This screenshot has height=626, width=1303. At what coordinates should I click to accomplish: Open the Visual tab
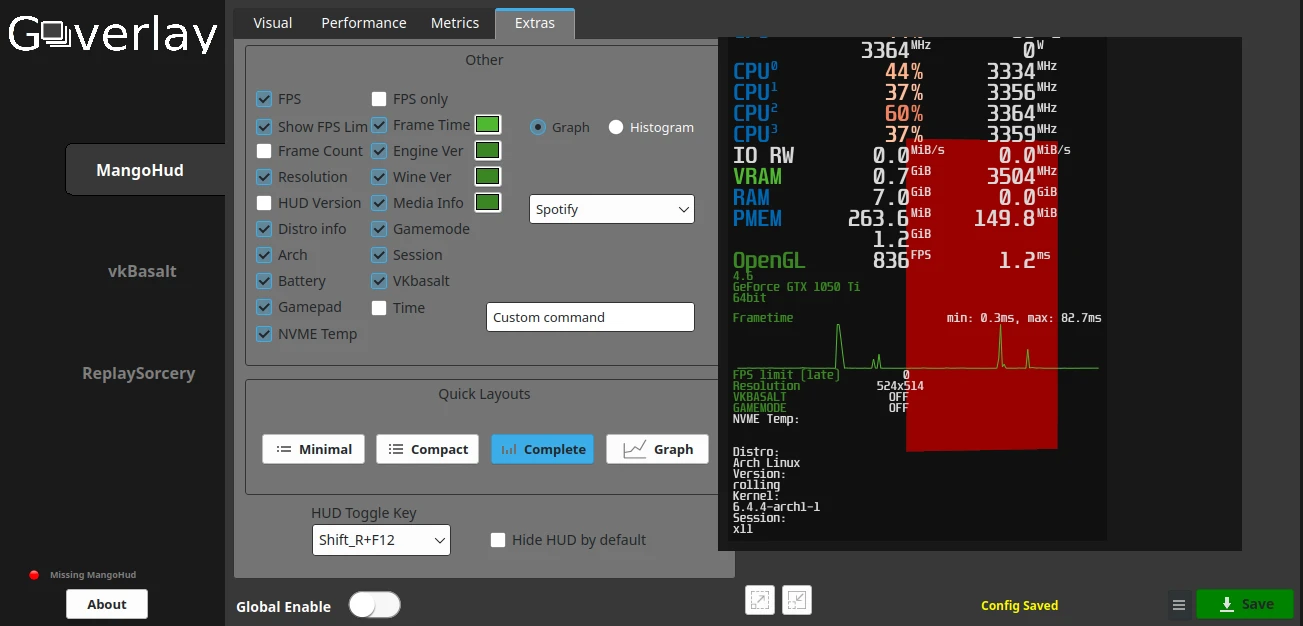coord(272,23)
